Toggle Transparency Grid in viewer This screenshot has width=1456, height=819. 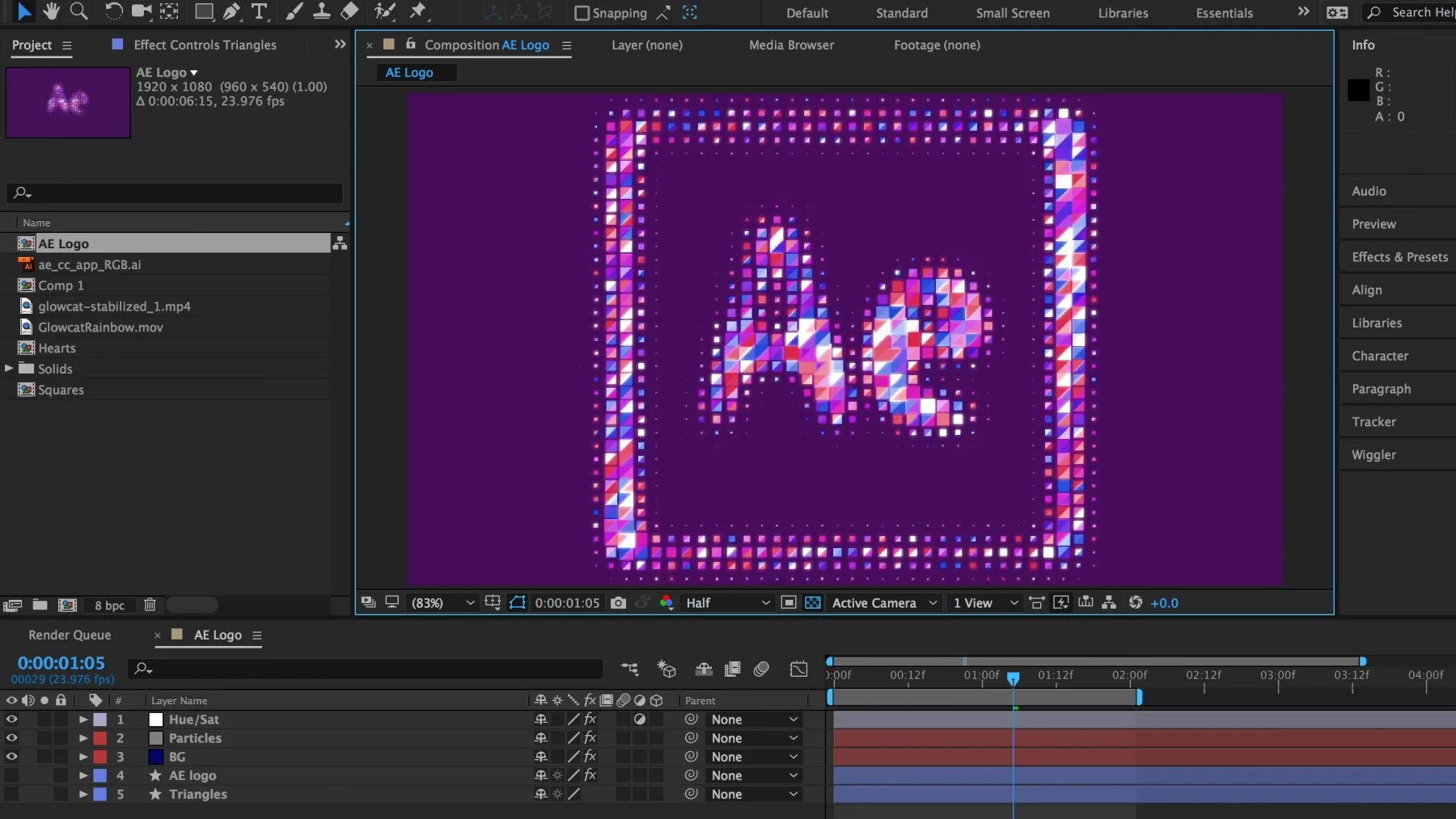coord(813,603)
